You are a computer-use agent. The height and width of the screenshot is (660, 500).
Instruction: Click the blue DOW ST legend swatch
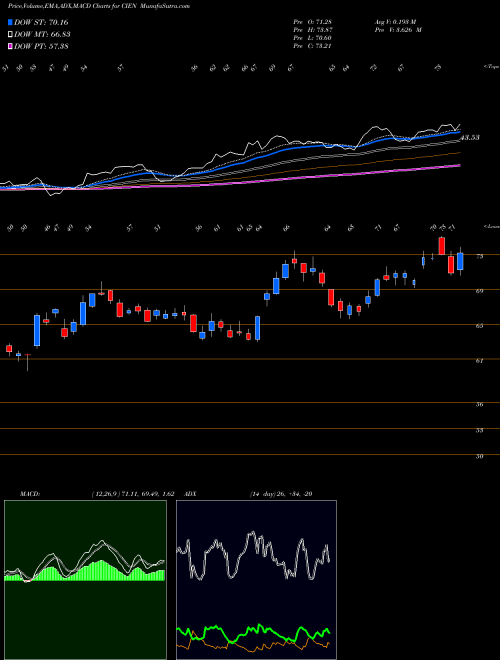pos(11,22)
